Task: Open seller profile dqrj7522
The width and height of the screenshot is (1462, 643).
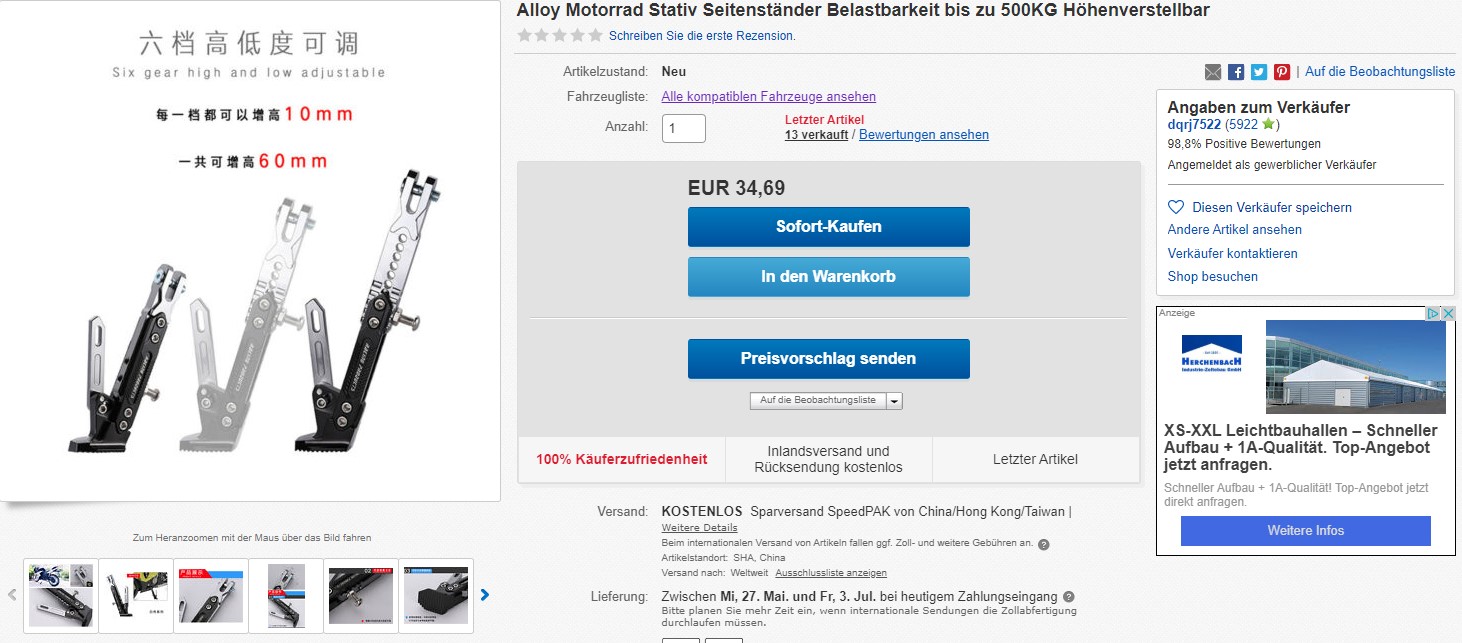Action: tap(1194, 125)
